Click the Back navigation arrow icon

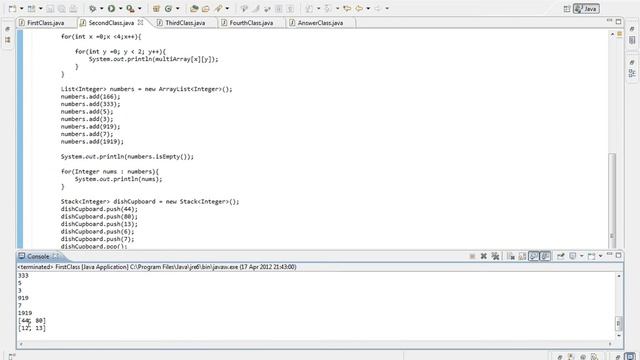tap(359, 9)
